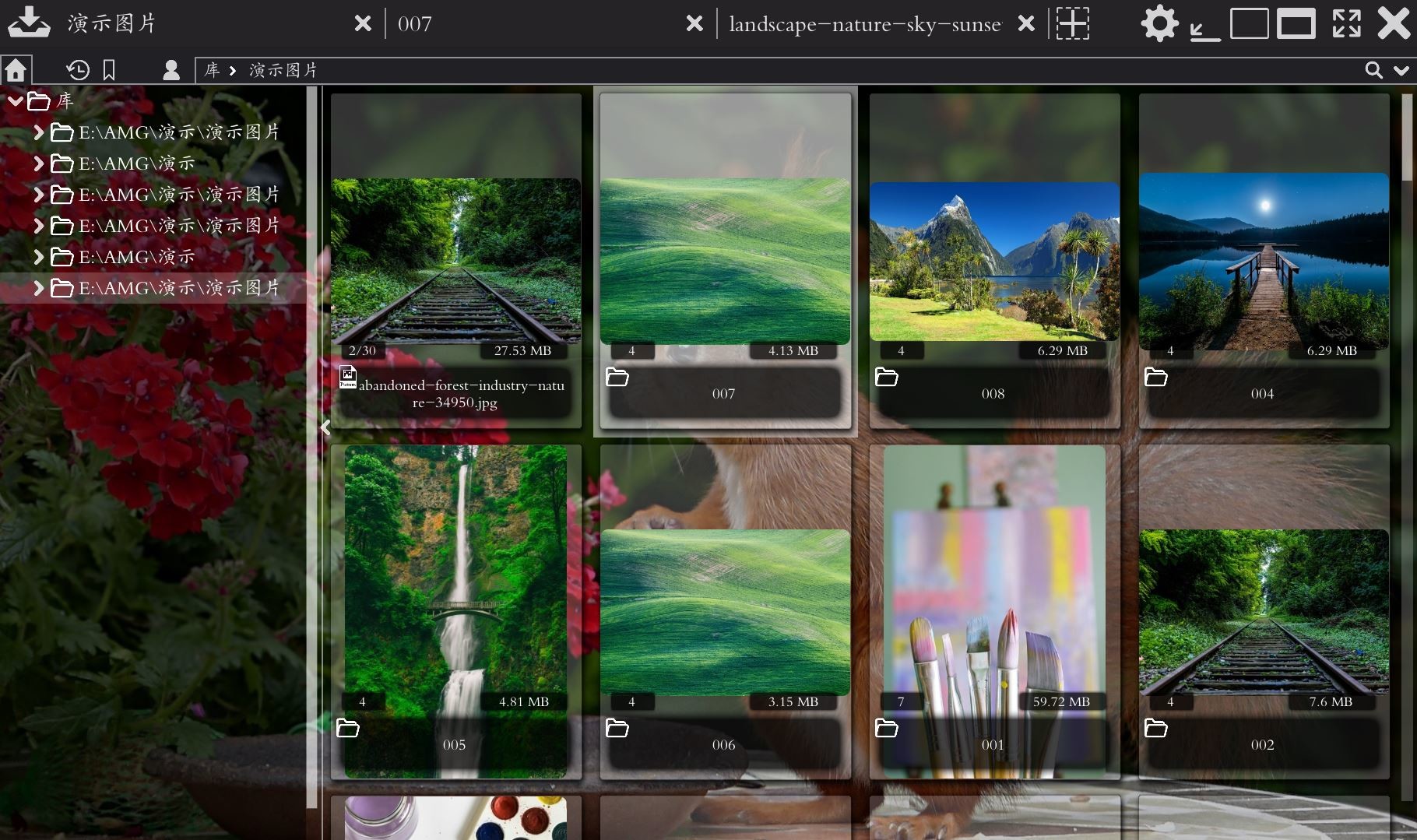Open the history clock icon

(x=78, y=69)
